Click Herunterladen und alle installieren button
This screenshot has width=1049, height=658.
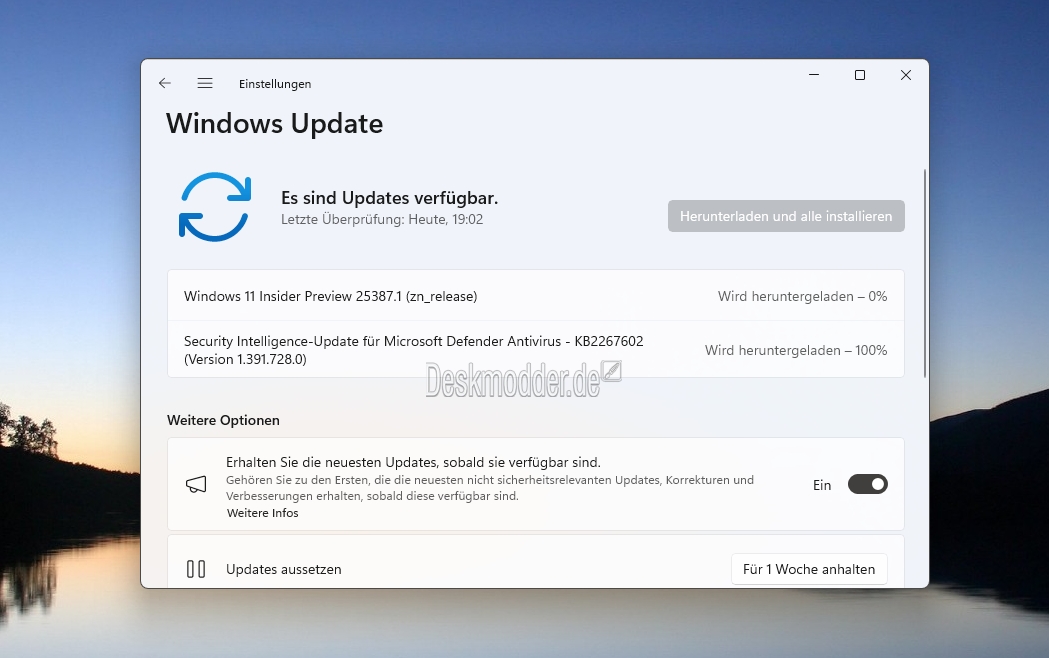[x=786, y=216]
